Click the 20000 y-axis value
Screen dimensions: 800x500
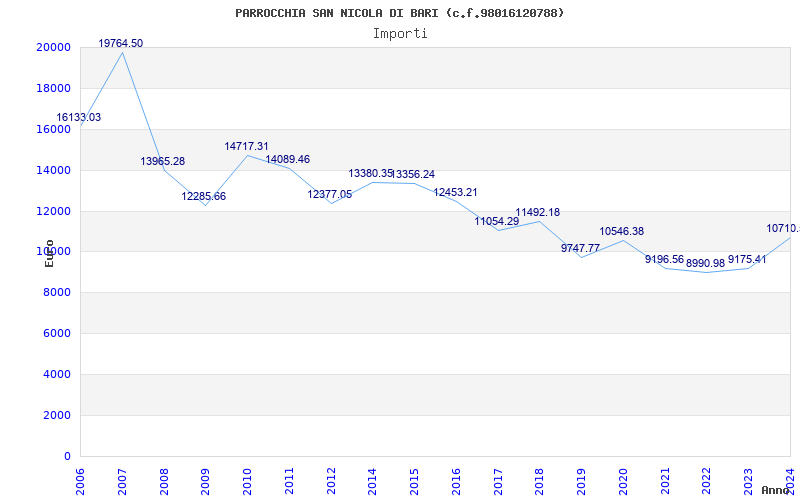coord(53,47)
